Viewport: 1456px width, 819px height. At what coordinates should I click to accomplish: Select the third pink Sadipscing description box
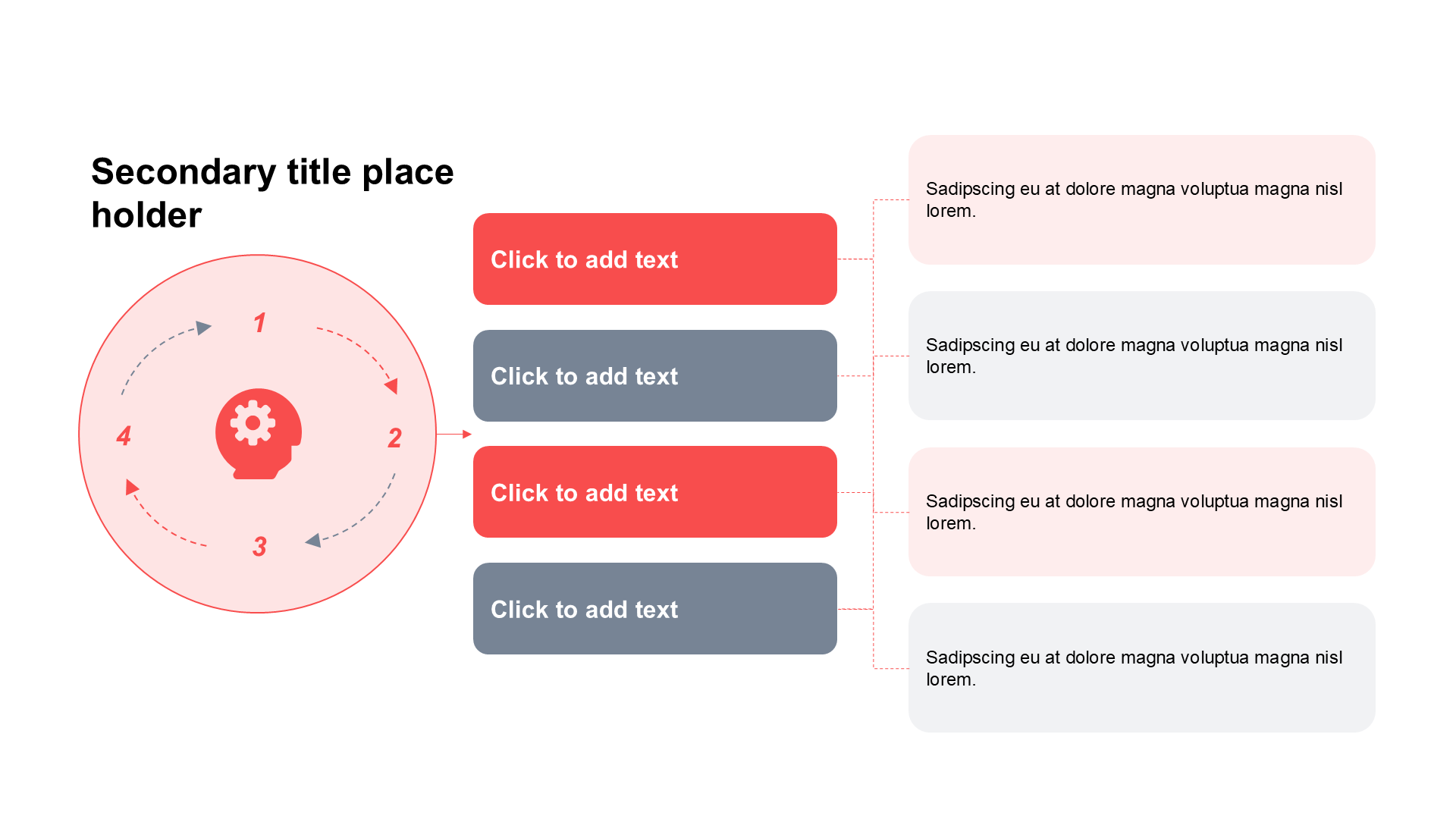click(x=1142, y=512)
